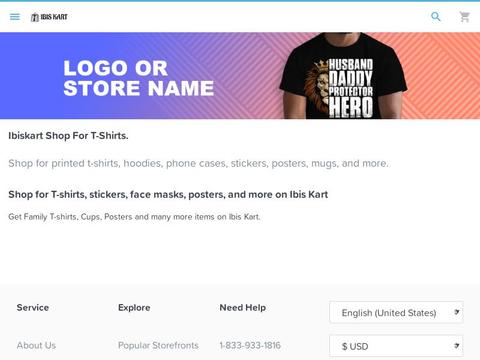The width and height of the screenshot is (480, 360).
Task: Click the lion t-shirt banner image
Action: (x=343, y=76)
